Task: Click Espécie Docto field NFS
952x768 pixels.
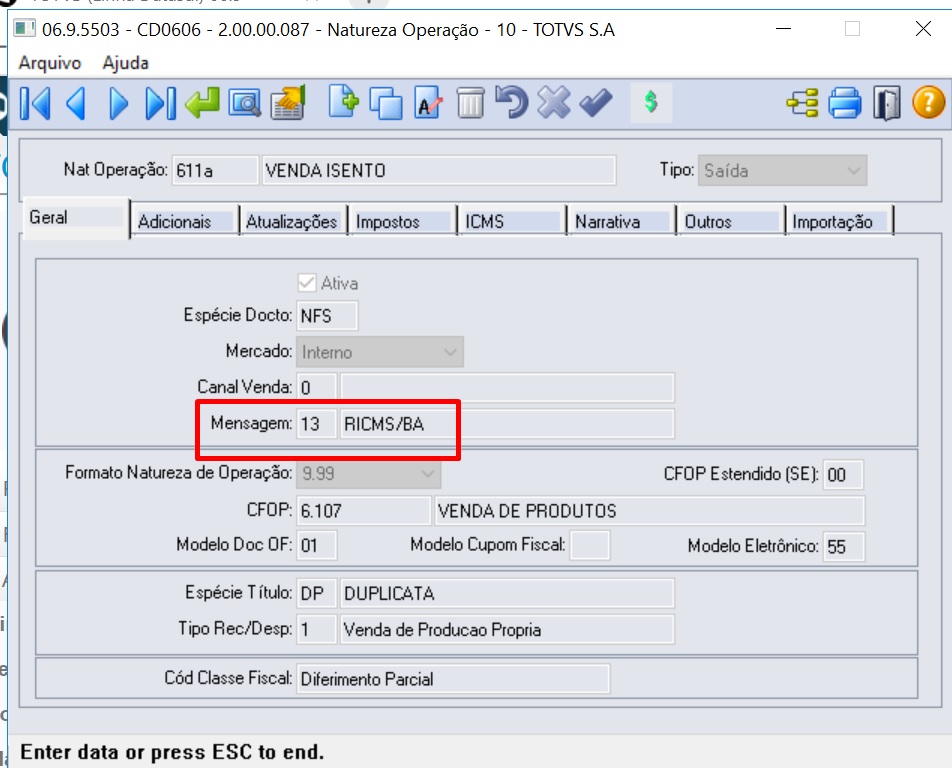Action: pyautogui.click(x=327, y=316)
